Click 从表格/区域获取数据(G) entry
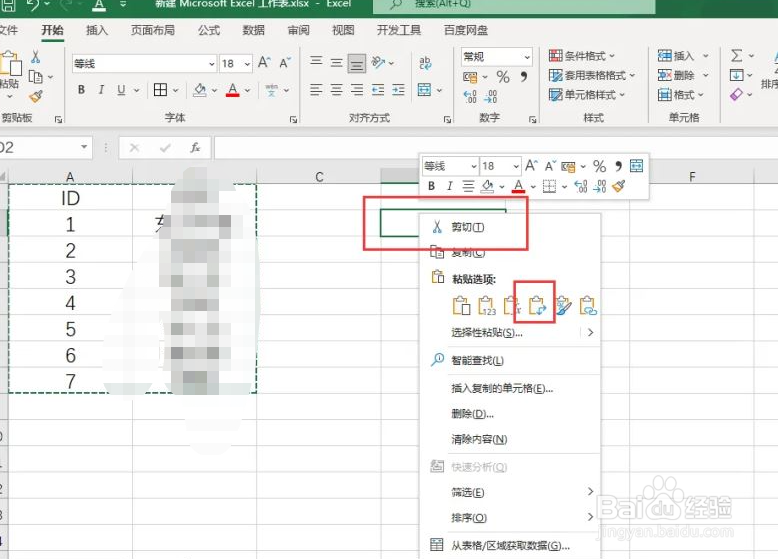This screenshot has width=778, height=559. [510, 545]
